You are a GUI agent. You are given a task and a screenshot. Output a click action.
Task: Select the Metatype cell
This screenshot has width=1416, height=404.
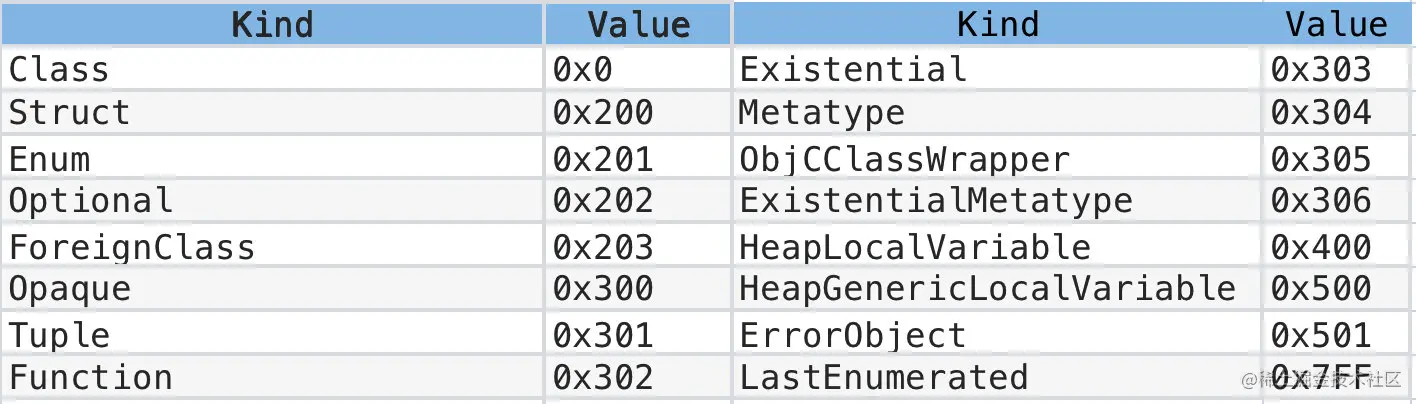(x=997, y=112)
